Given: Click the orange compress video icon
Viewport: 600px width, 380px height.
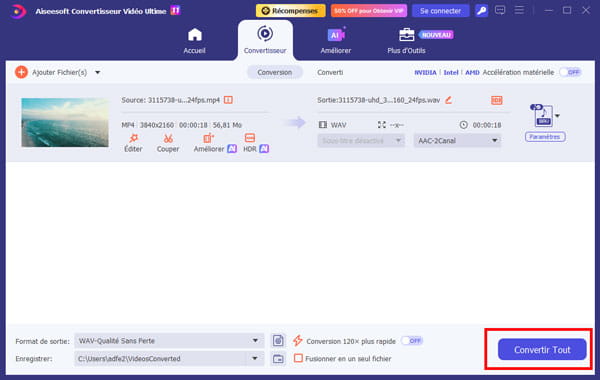Looking at the screenshot, I should tap(497, 100).
